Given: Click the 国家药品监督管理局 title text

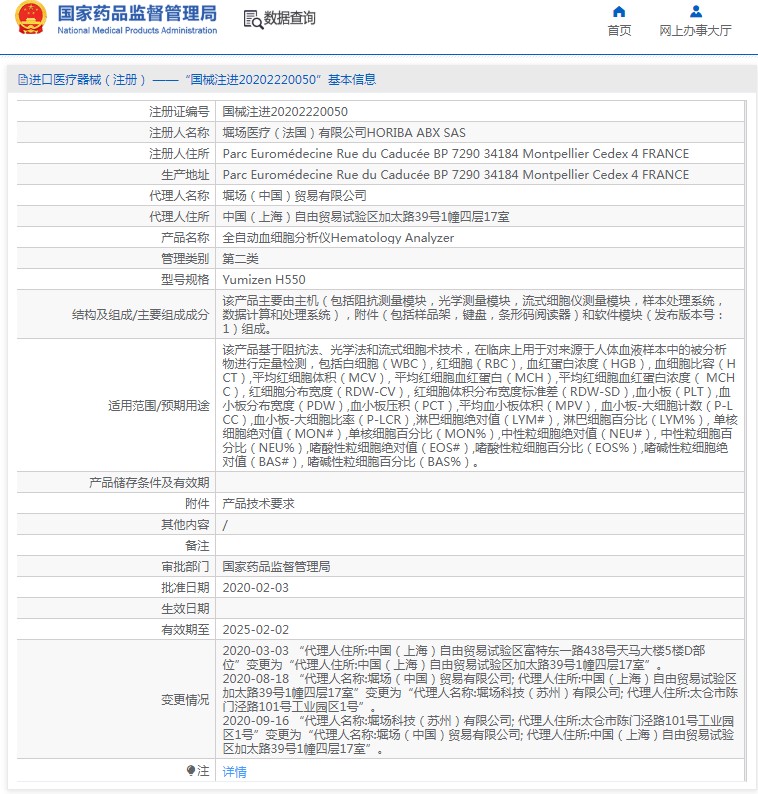Looking at the screenshot, I should (x=137, y=13).
